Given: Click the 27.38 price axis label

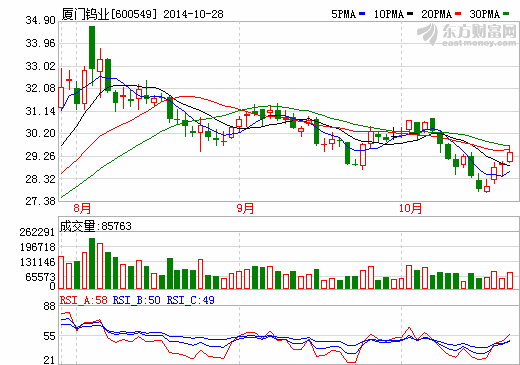Looking at the screenshot, I should (x=40, y=201).
